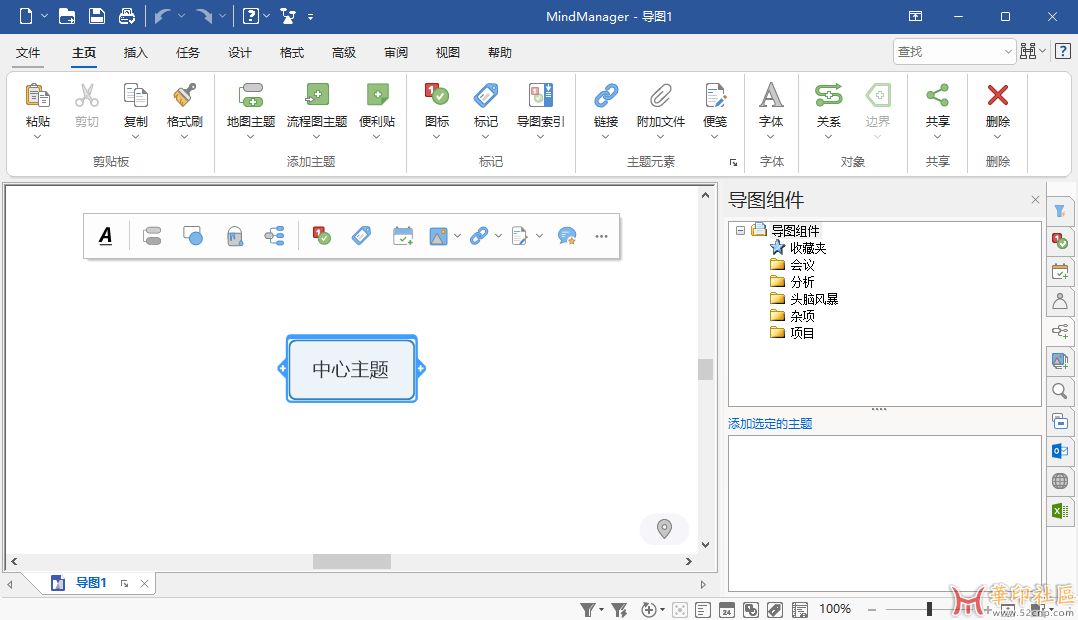Image resolution: width=1078 pixels, height=620 pixels.
Task: Toggle the topic notes icon in status bar
Action: coord(702,608)
